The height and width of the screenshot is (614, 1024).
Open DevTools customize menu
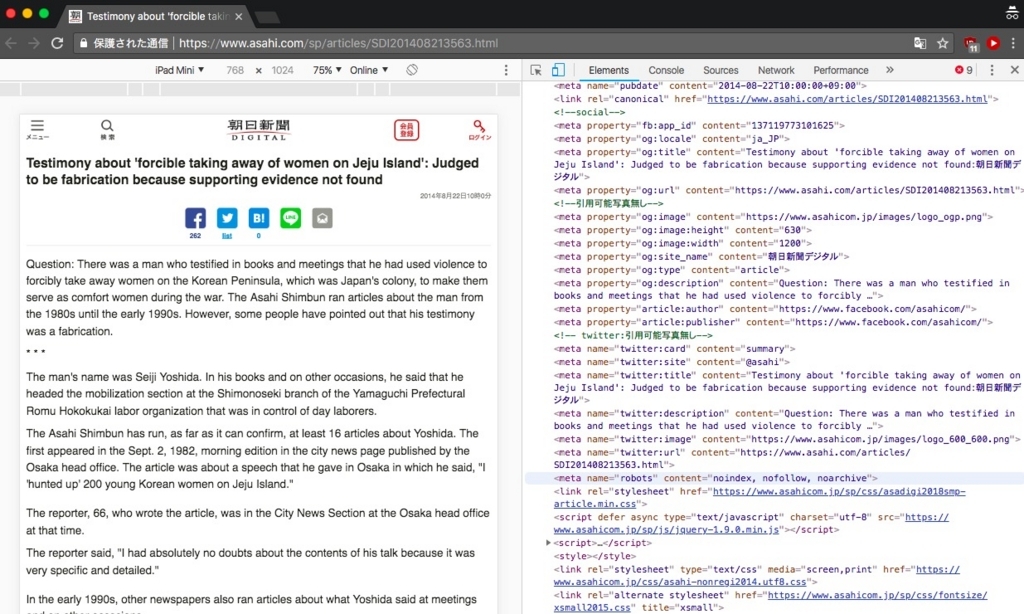coord(992,70)
